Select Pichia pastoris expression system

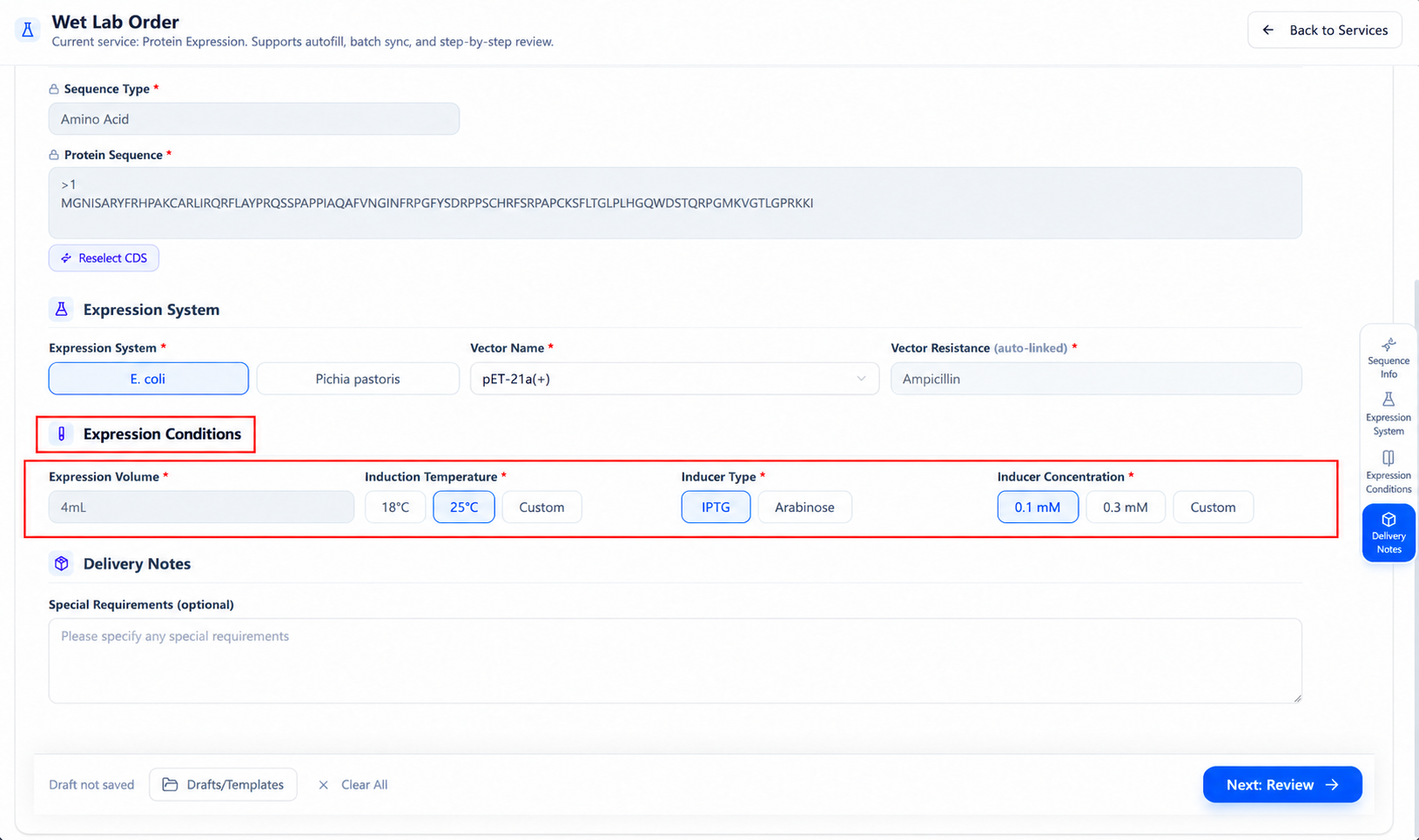(x=358, y=379)
